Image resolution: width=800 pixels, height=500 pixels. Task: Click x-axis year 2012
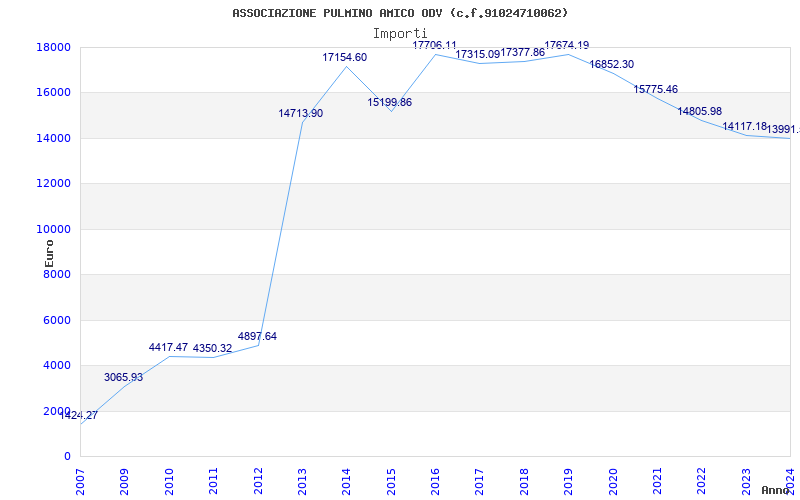258,481
